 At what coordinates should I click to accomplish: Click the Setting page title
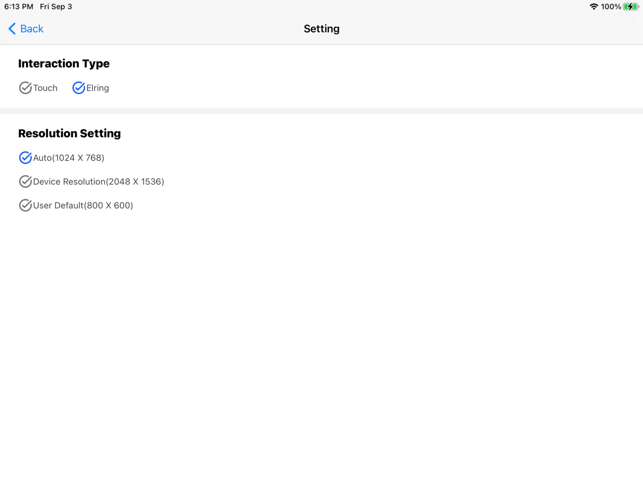[x=322, y=29]
